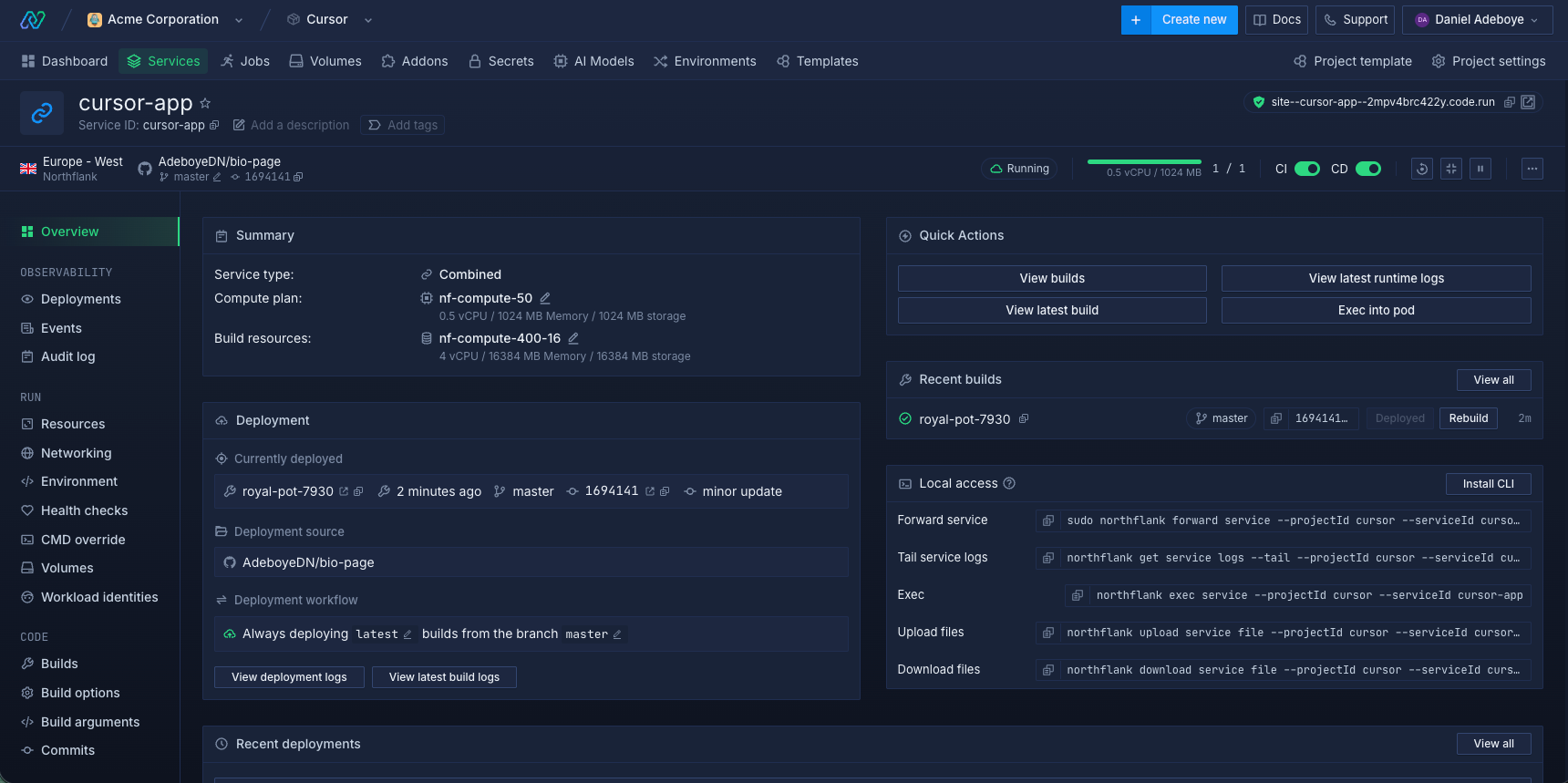The height and width of the screenshot is (783, 1568).
Task: Copy the cursor-app service ID
Action: point(214,125)
